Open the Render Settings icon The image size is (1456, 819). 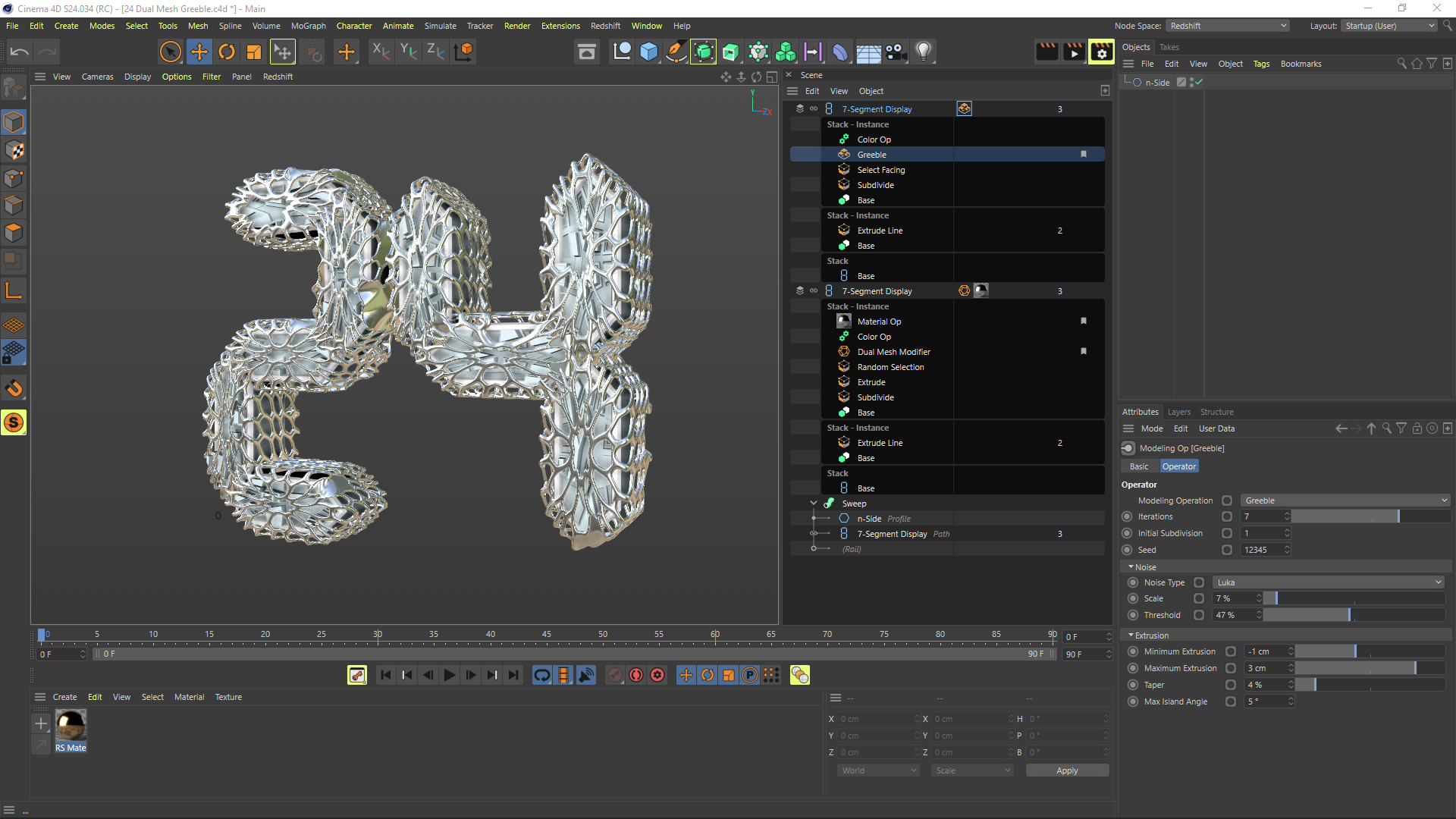1101,52
